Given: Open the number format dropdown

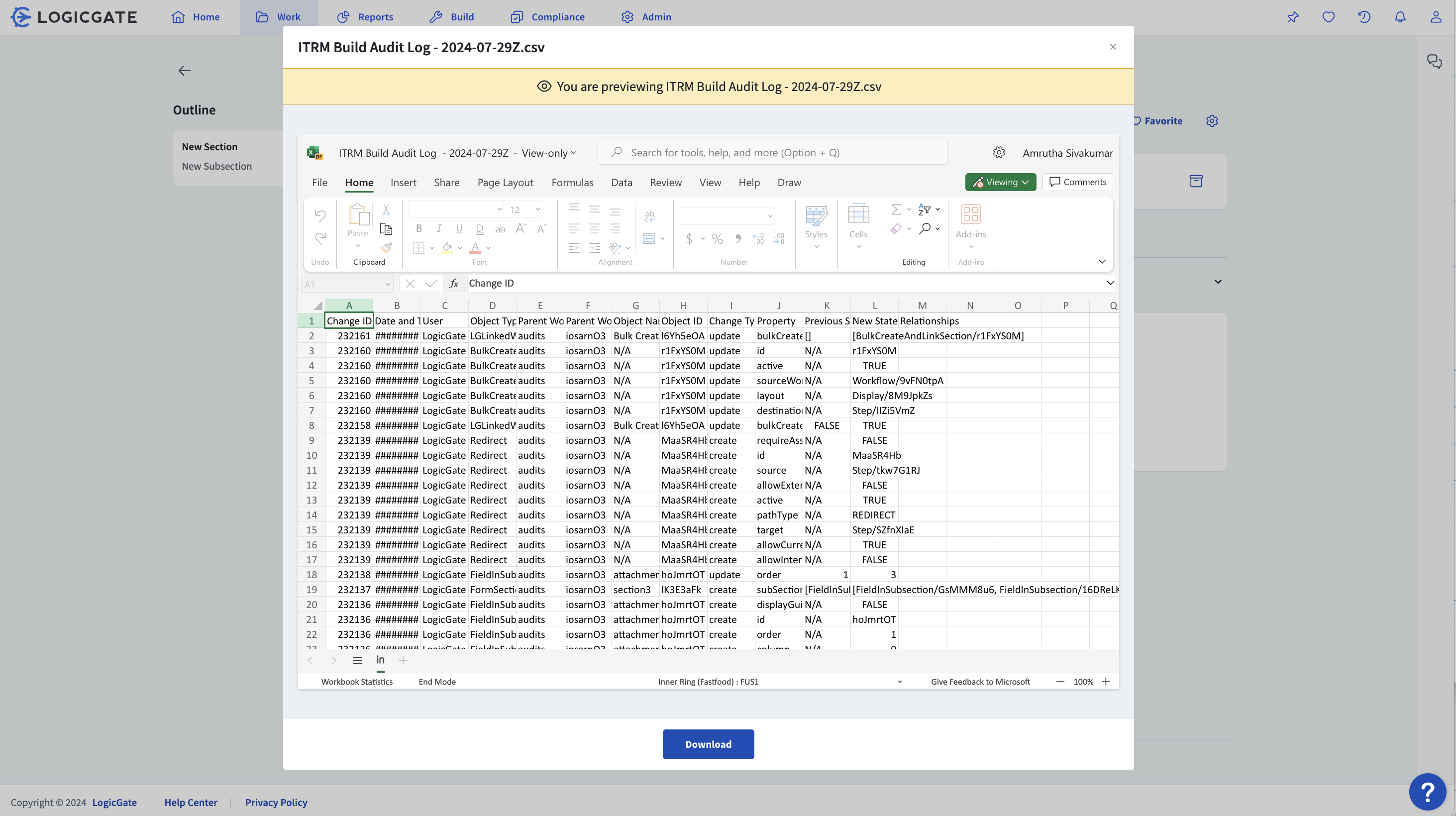Looking at the screenshot, I should click(x=770, y=216).
